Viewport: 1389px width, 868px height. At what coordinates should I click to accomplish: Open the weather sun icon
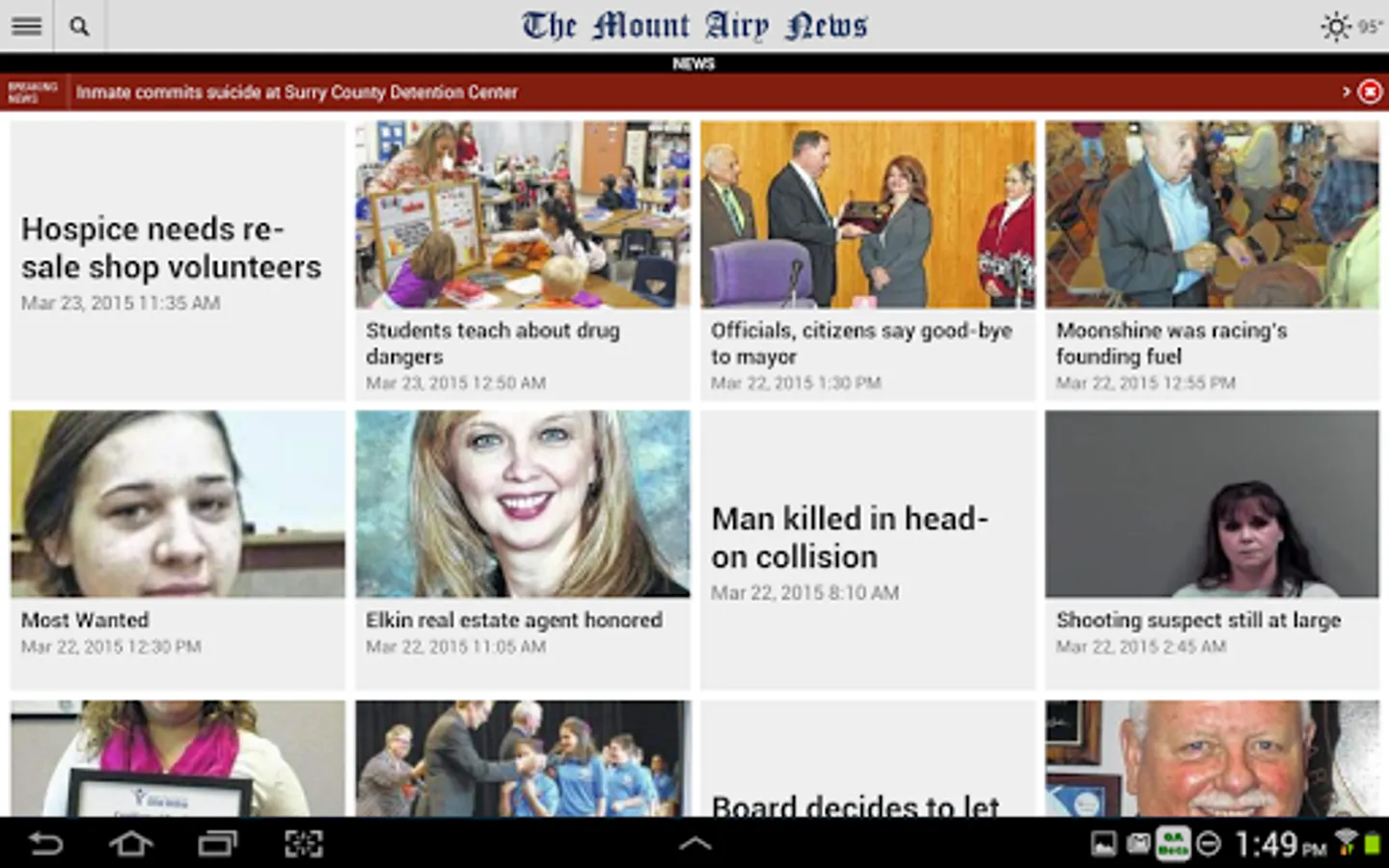click(1336, 26)
